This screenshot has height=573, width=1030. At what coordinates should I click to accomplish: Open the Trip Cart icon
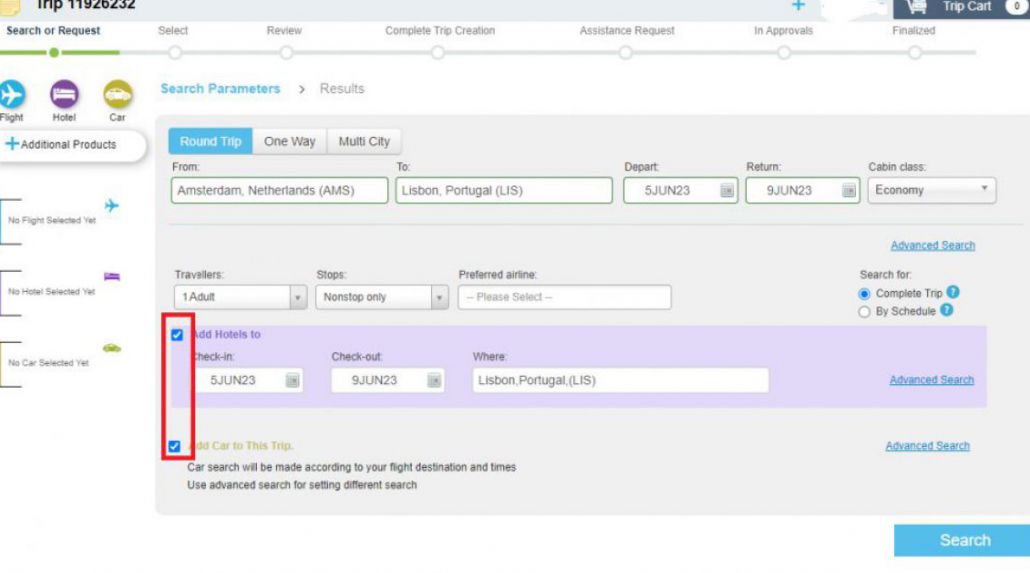(x=917, y=7)
